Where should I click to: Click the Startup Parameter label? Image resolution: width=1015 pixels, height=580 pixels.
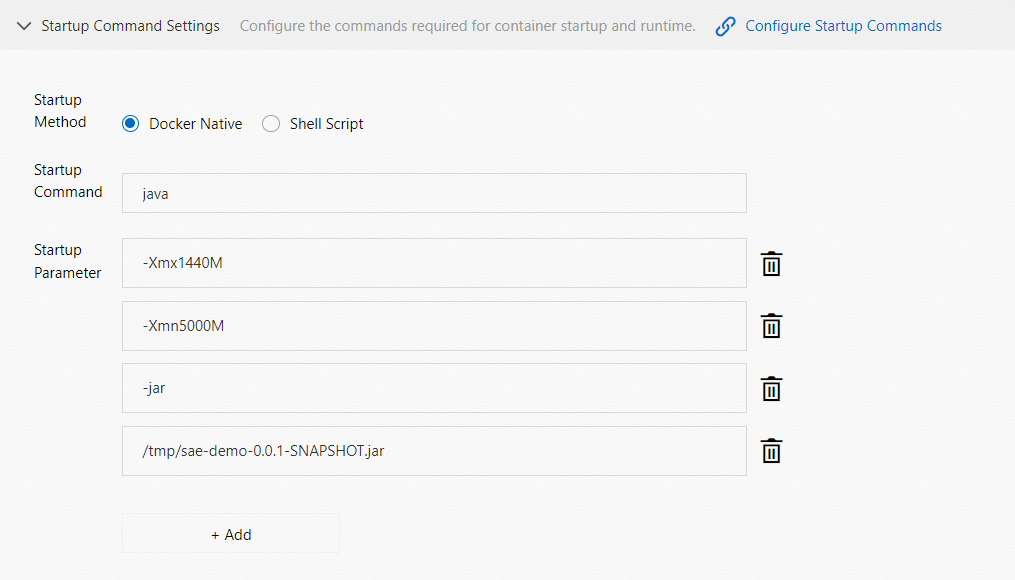[x=67, y=261]
